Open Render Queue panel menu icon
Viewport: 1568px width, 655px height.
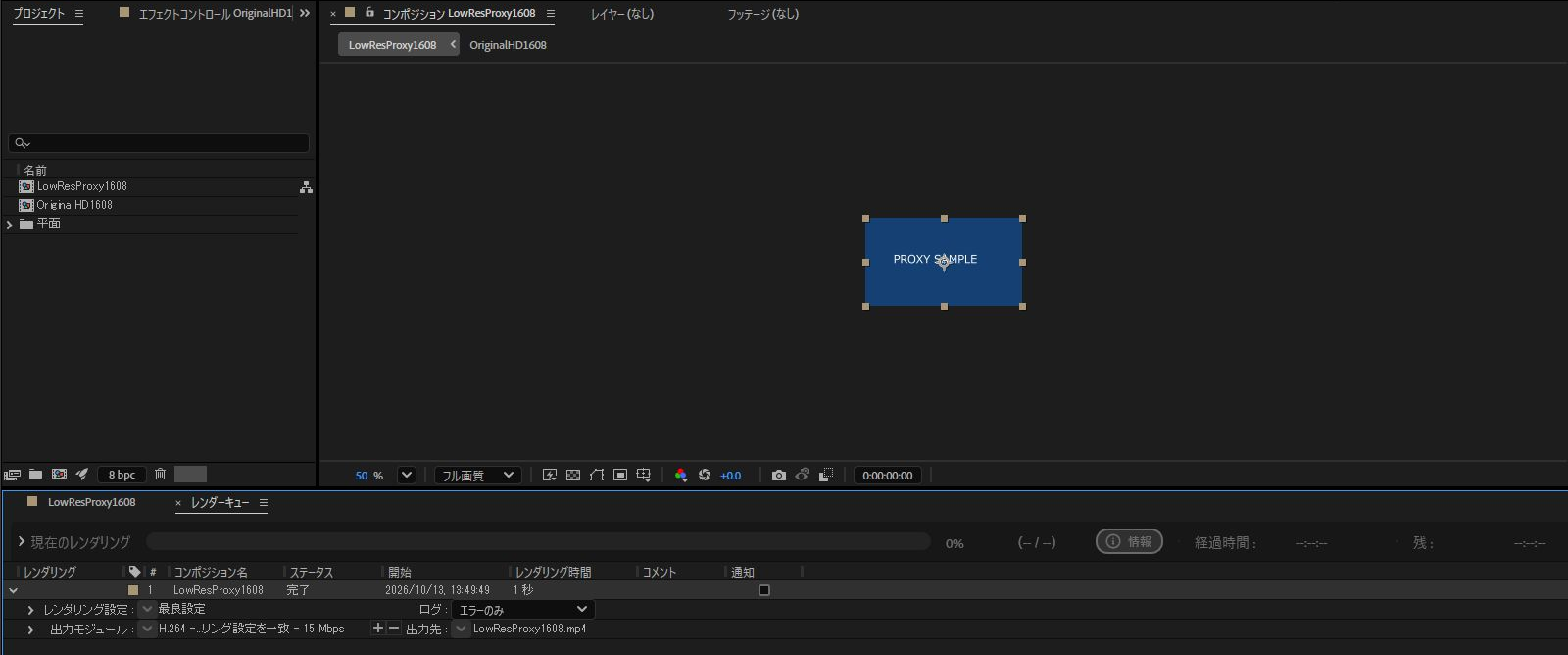(264, 503)
